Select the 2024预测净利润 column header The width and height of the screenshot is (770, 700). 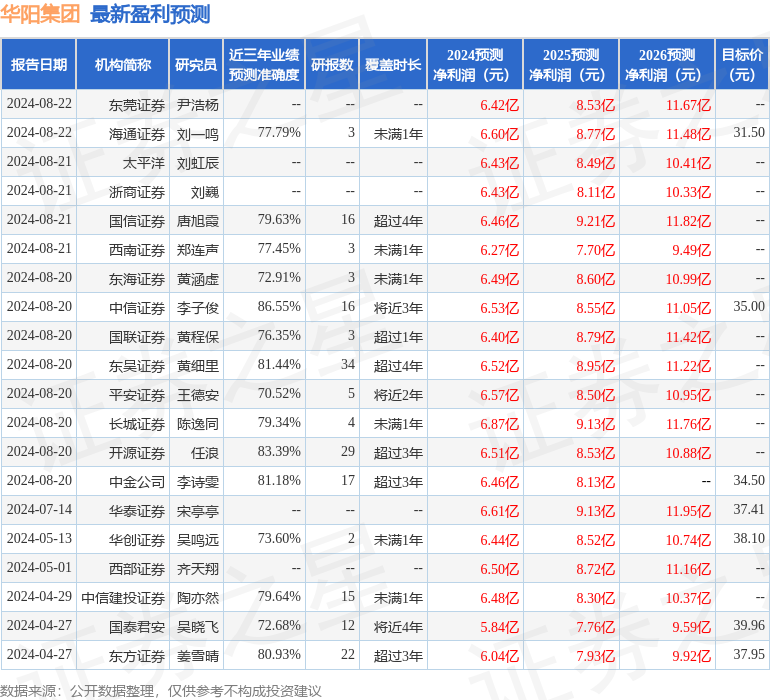pyautogui.click(x=475, y=64)
